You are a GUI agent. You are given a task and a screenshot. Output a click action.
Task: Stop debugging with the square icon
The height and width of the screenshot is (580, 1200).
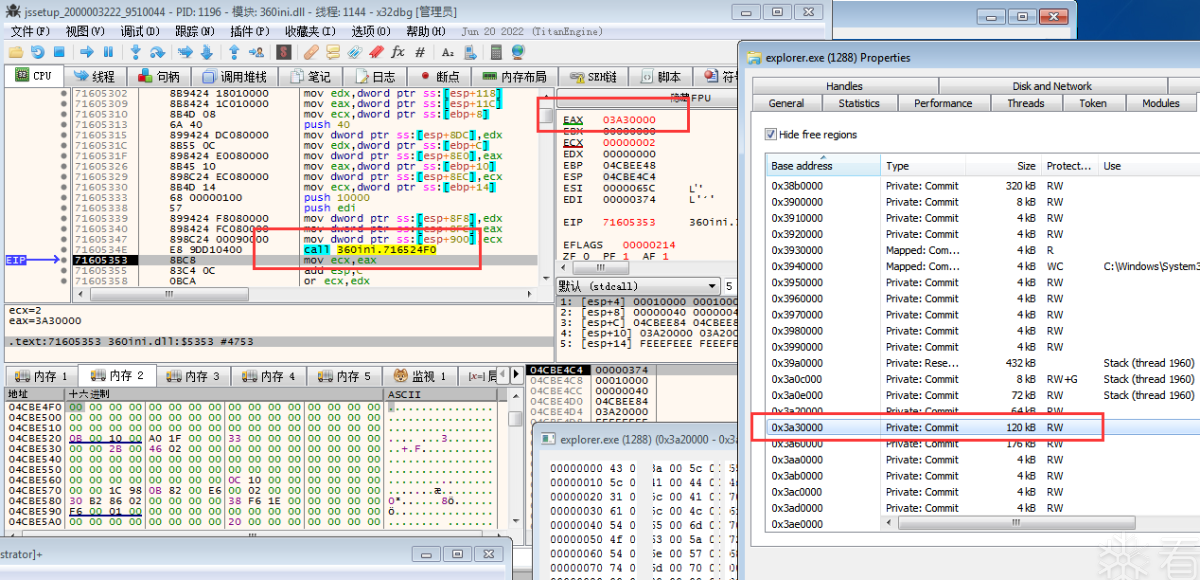[59, 52]
